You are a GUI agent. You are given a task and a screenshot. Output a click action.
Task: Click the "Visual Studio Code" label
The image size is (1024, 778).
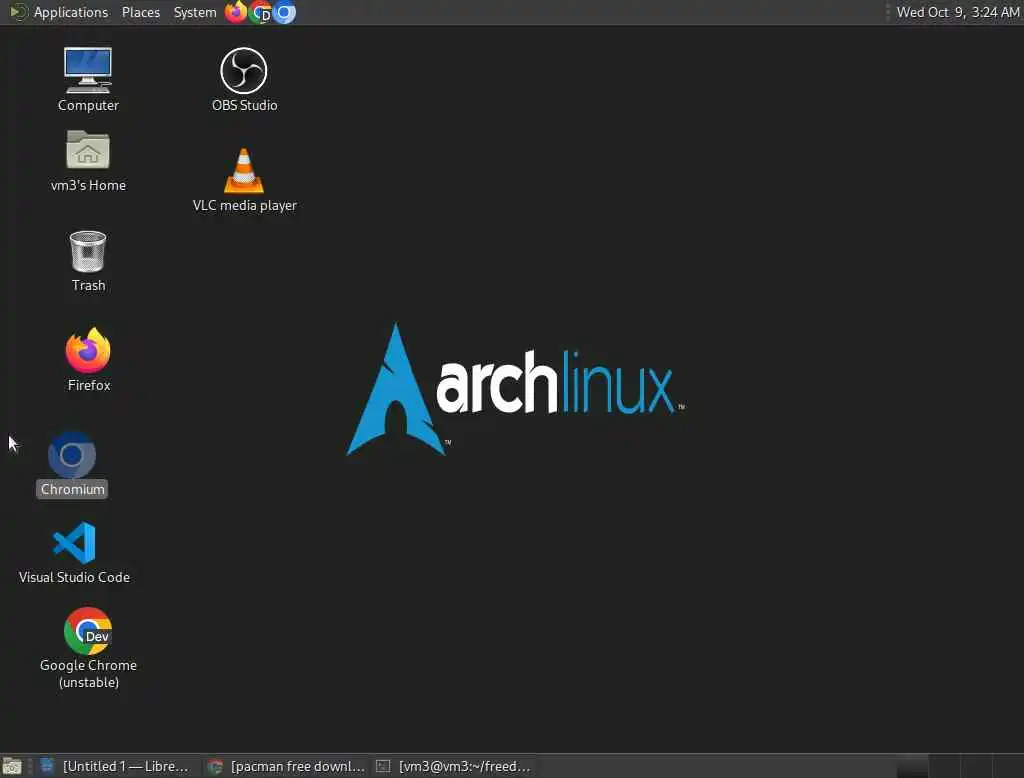(x=74, y=577)
